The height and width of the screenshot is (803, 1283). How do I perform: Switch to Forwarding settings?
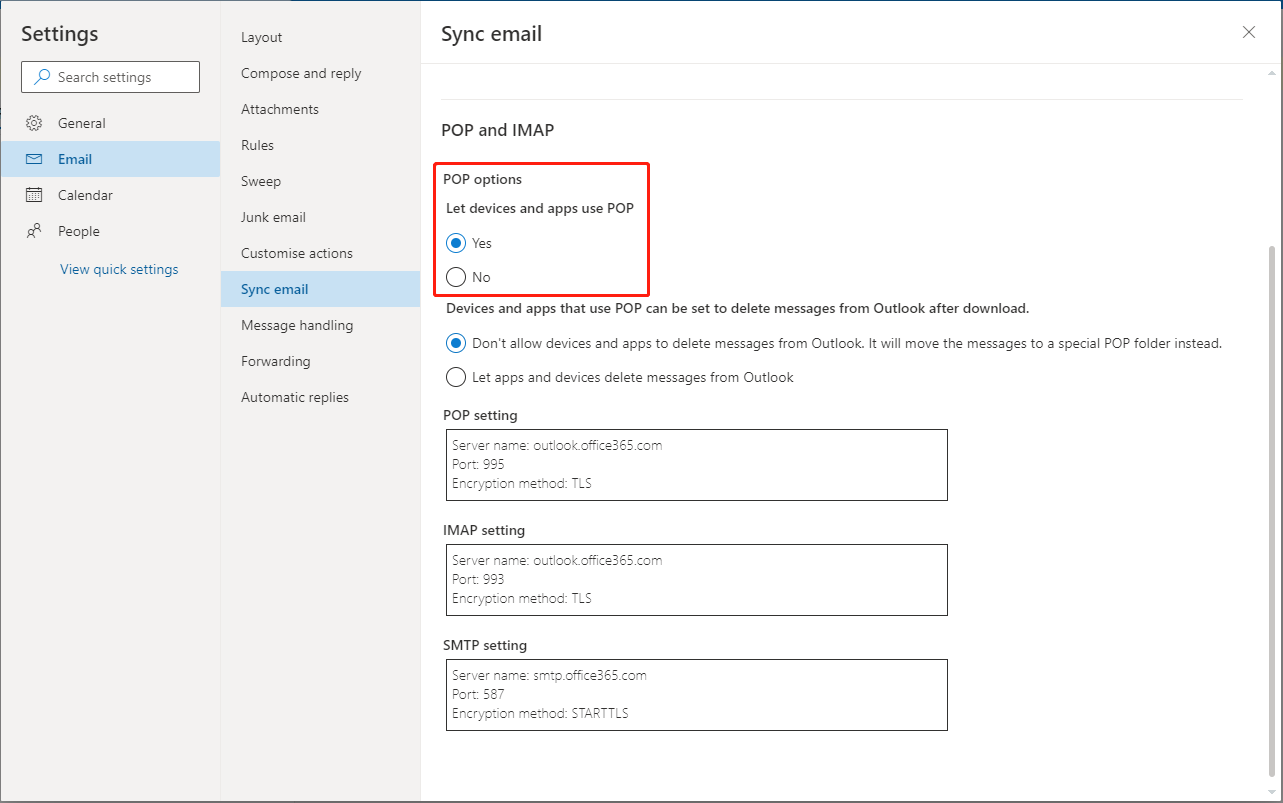click(x=275, y=361)
